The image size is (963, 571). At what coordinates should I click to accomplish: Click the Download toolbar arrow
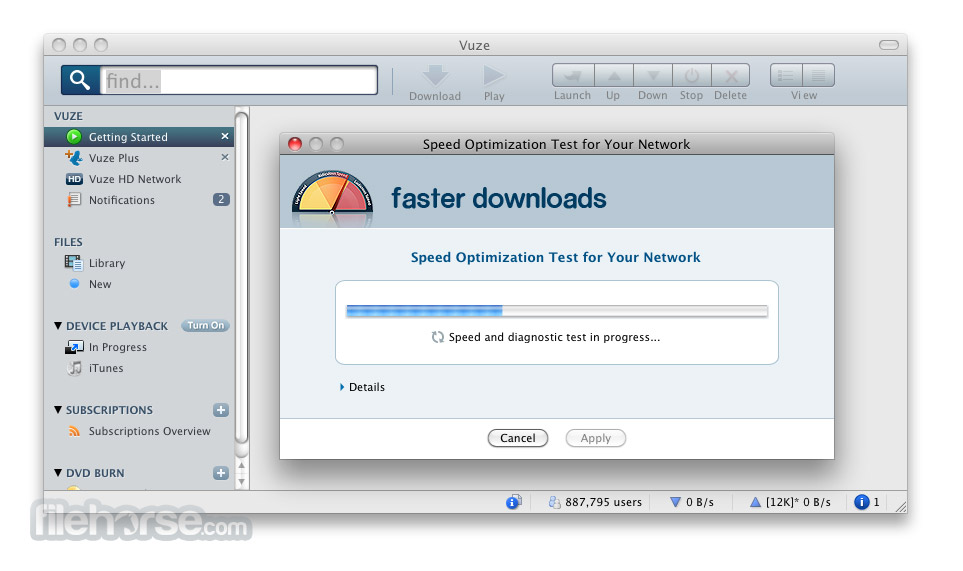(435, 75)
